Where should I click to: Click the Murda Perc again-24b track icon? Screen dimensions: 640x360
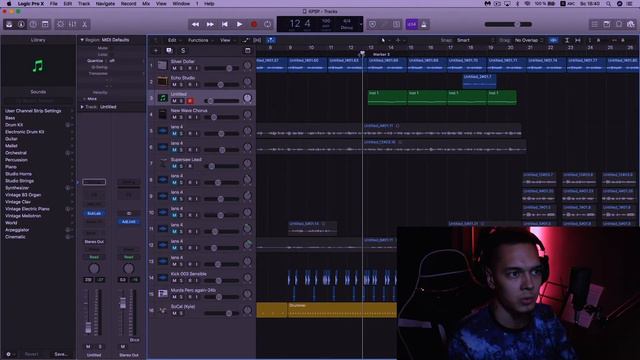[x=162, y=293]
